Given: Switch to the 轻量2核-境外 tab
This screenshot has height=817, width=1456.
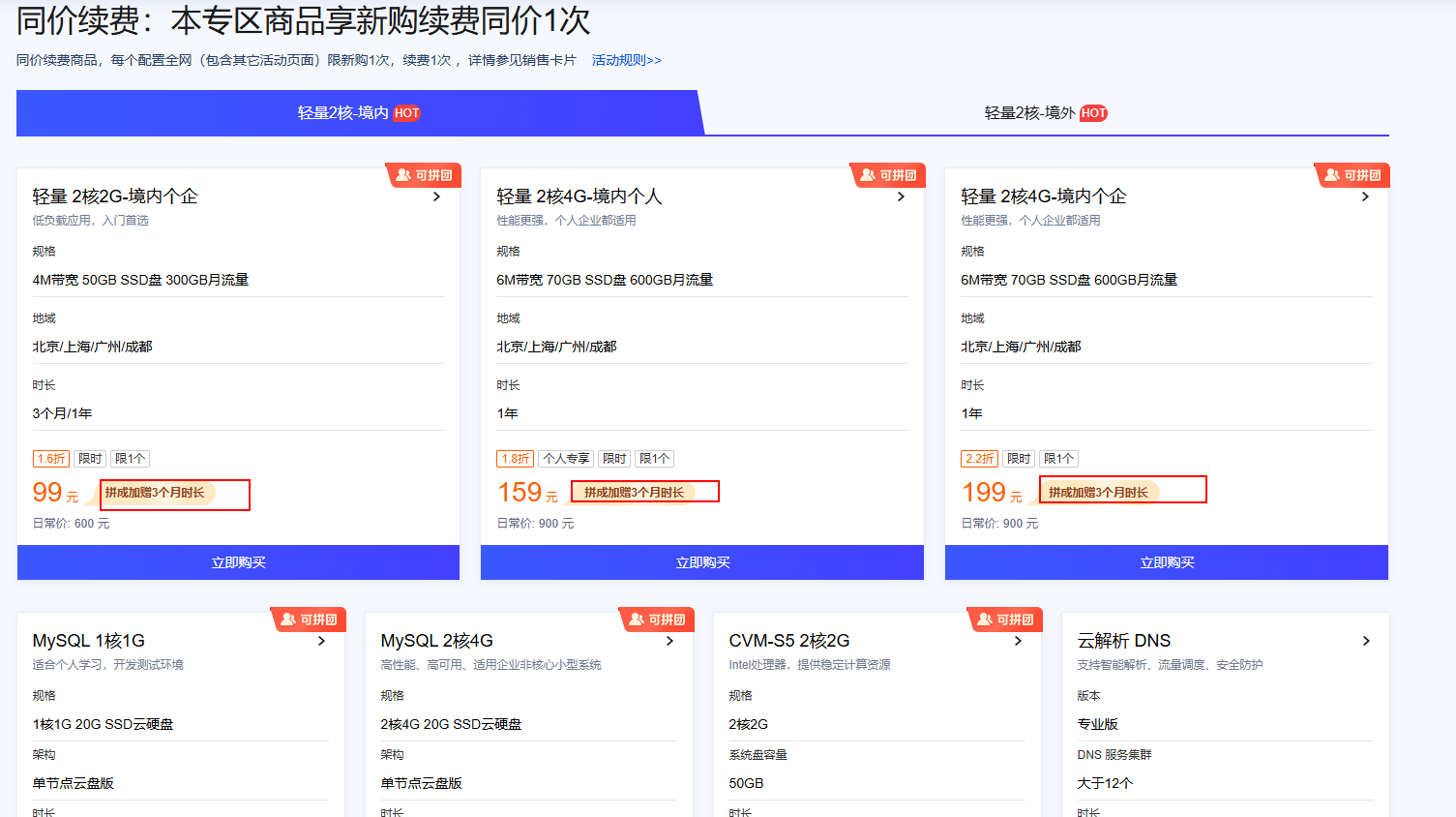Looking at the screenshot, I should click(1045, 113).
